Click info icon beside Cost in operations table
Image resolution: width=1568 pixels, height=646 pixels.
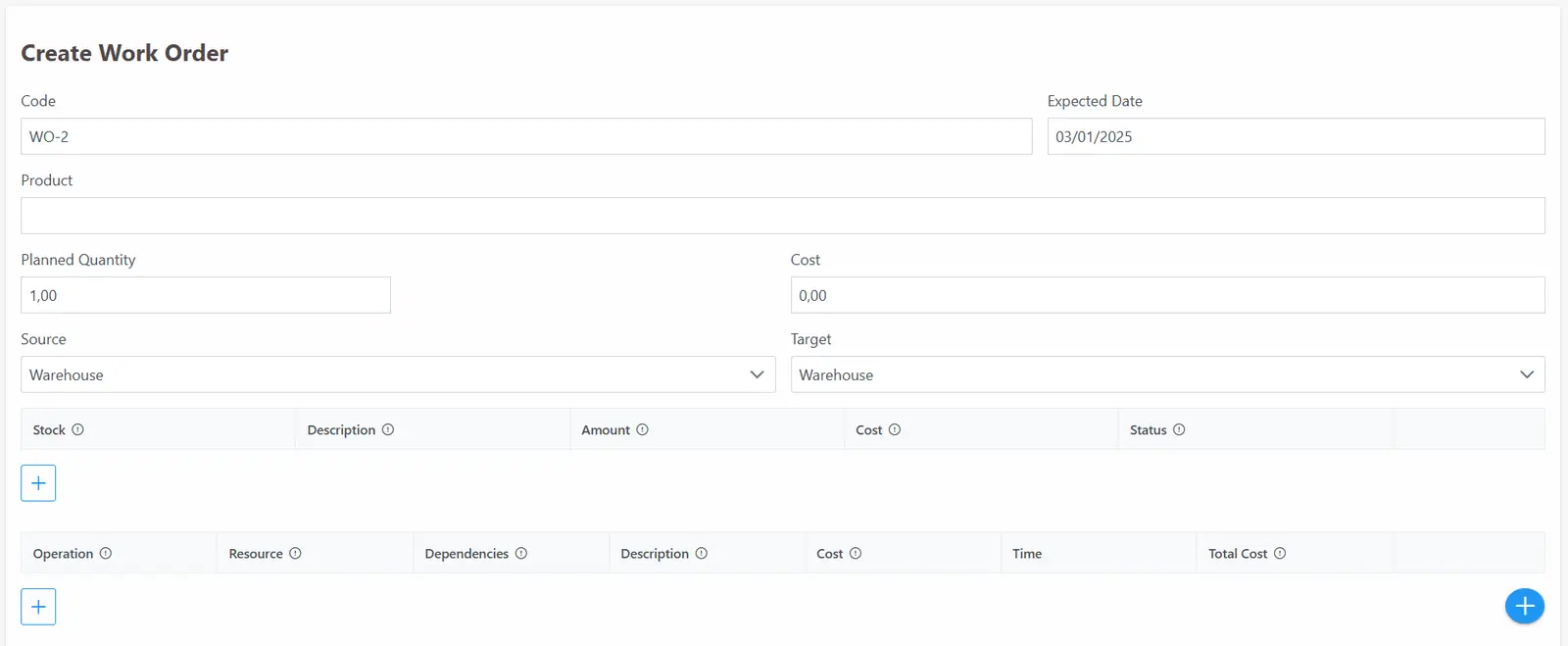pos(856,553)
